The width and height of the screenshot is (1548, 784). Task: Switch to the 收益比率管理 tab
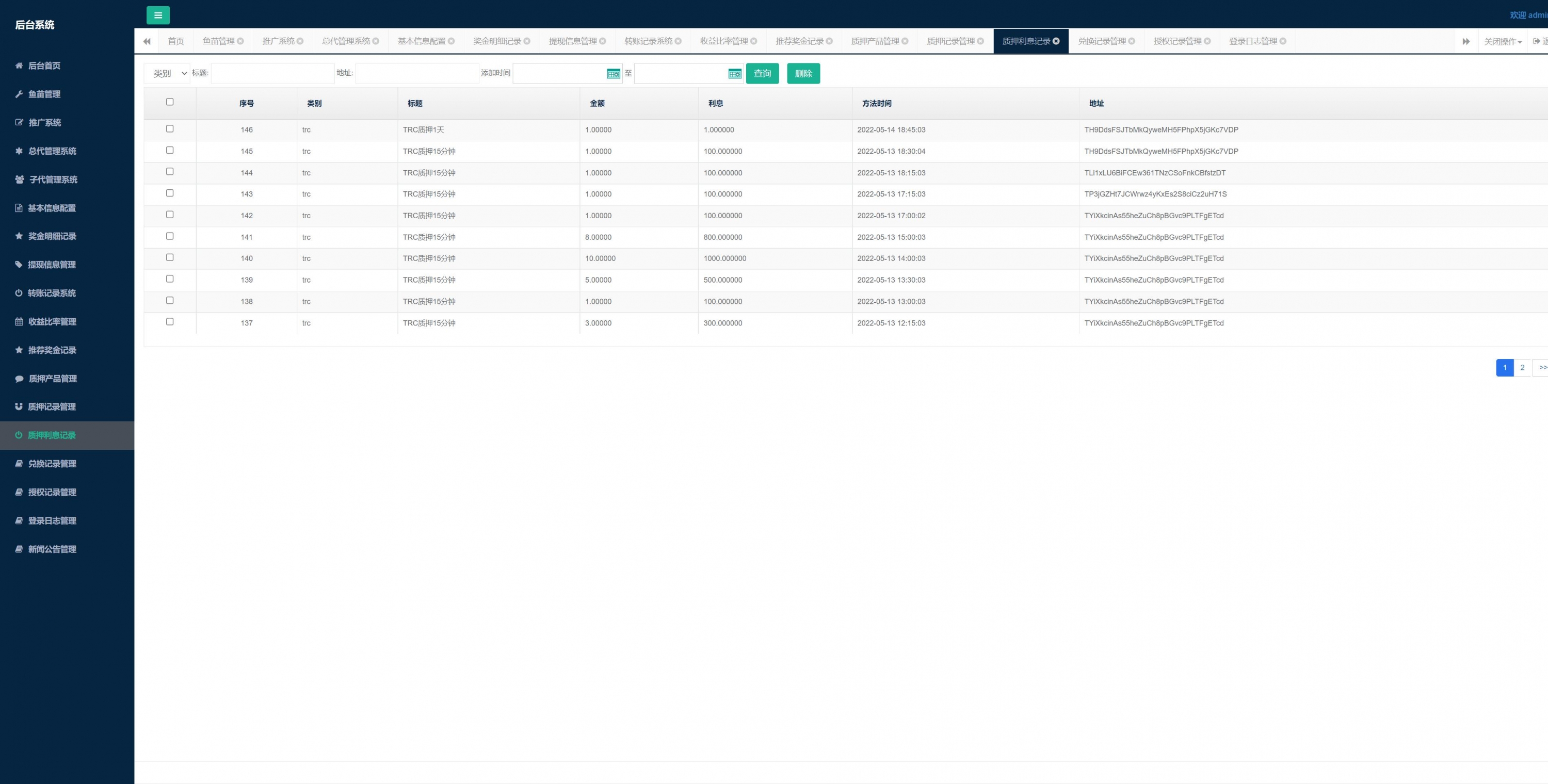pyautogui.click(x=723, y=41)
